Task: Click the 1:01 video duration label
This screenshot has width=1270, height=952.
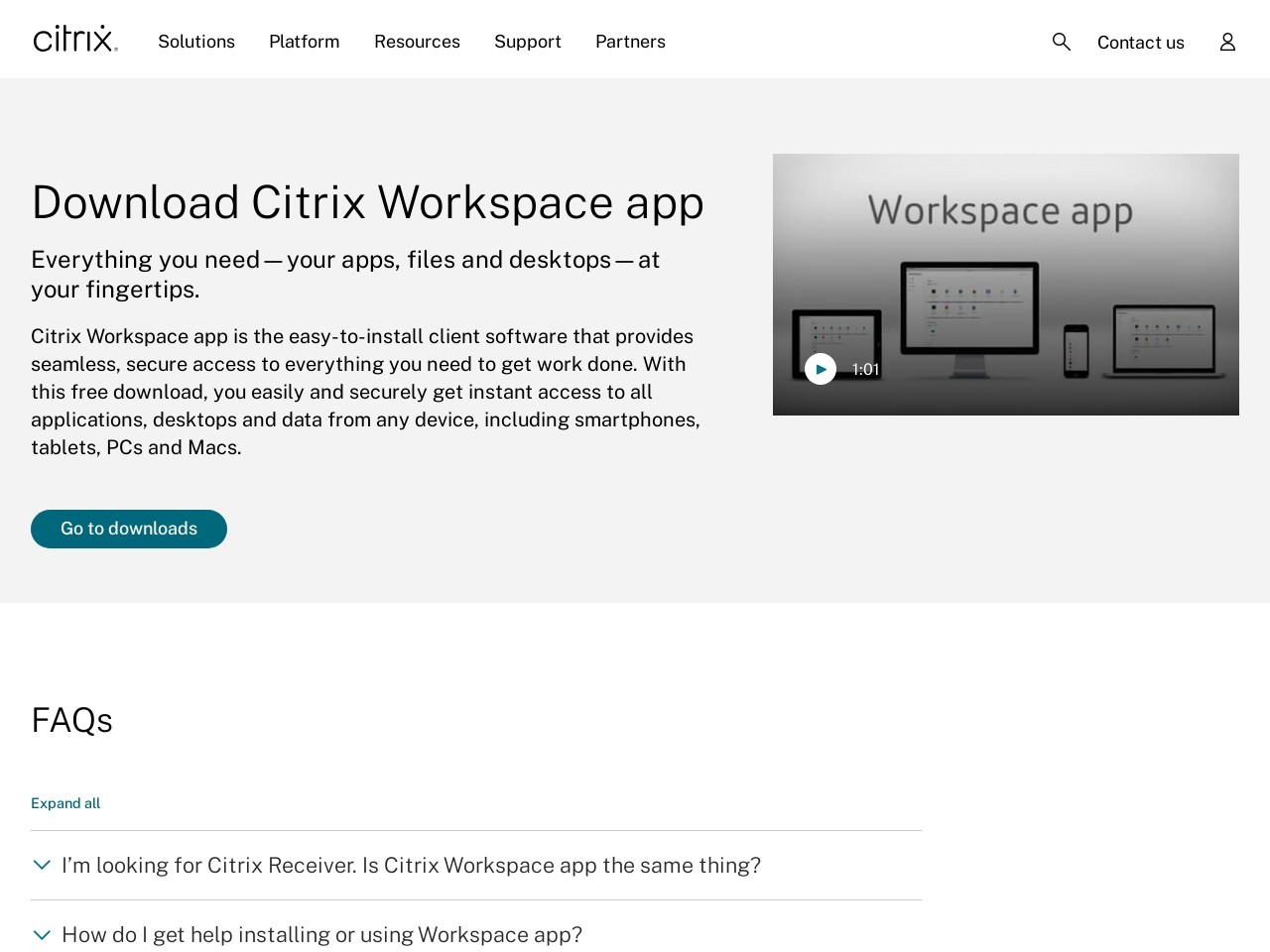Action: pos(865,369)
